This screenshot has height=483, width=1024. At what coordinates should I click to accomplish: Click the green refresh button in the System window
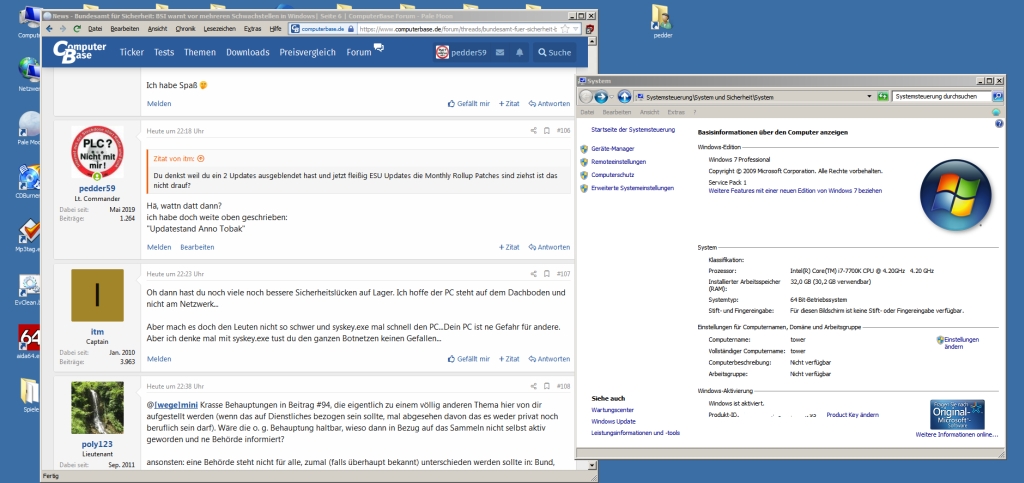click(x=882, y=97)
